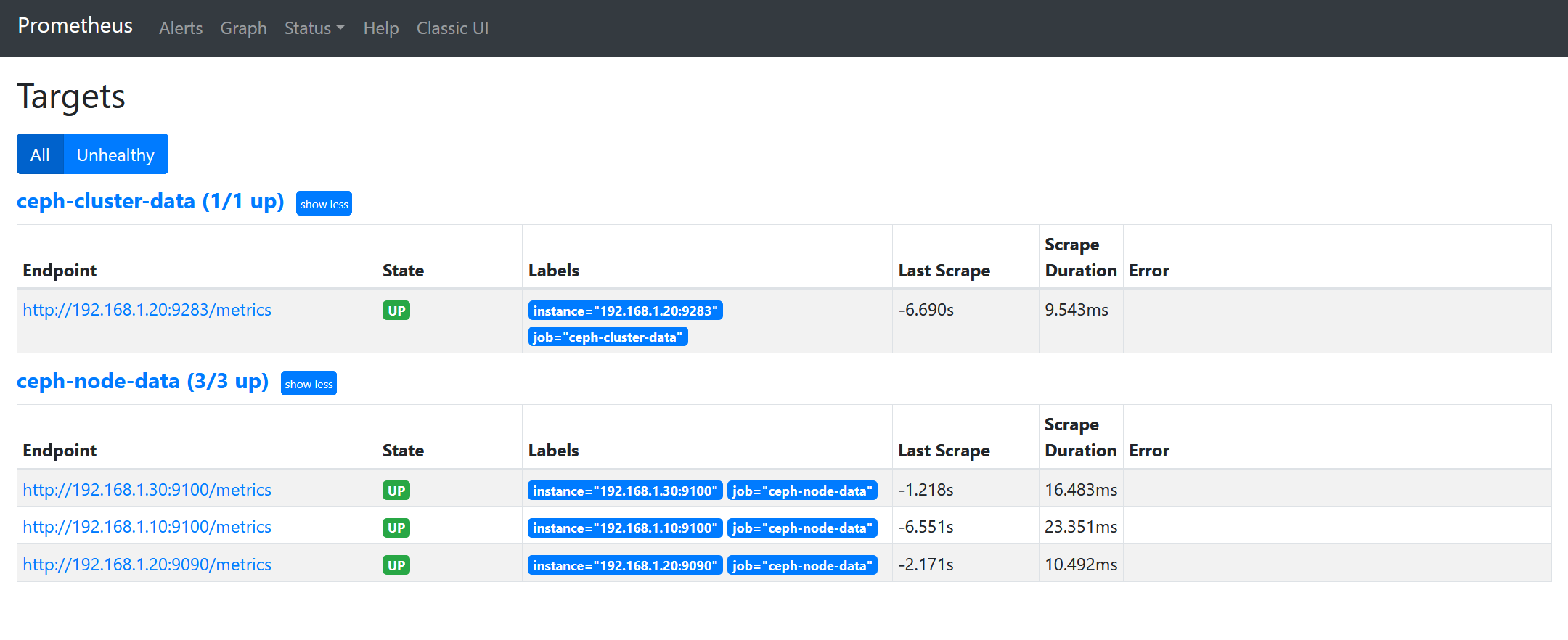Viewport: 1568px width, 640px height.
Task: Open the 192.168.1.30:9100 metrics endpoint
Action: click(147, 490)
